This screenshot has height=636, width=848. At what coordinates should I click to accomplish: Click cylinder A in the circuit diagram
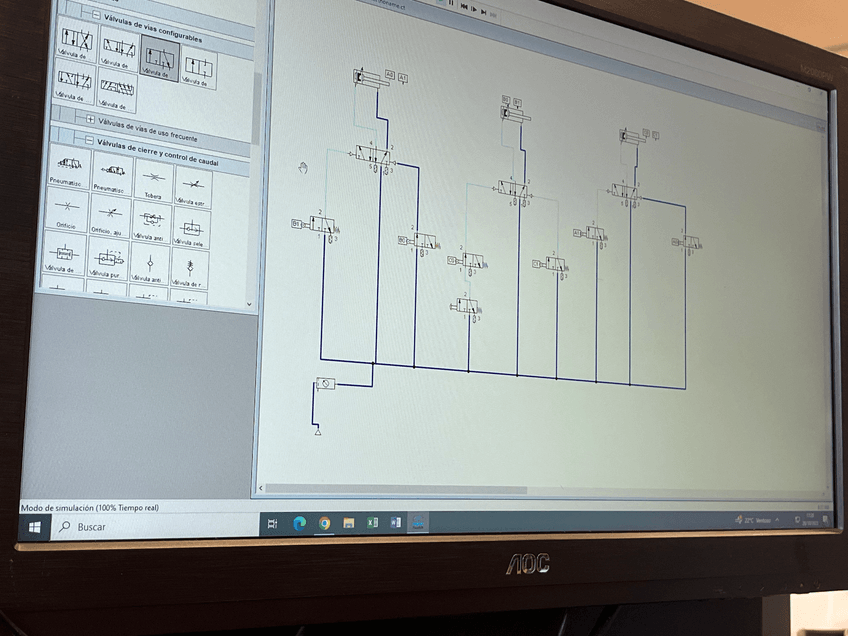(x=370, y=79)
